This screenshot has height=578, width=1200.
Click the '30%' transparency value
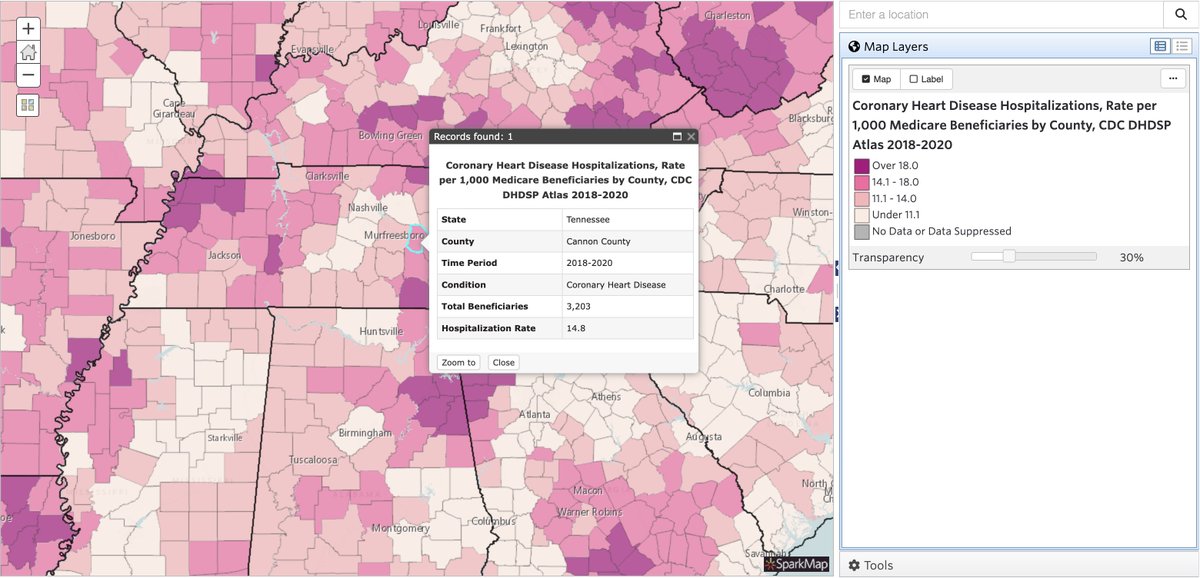[x=1131, y=258]
